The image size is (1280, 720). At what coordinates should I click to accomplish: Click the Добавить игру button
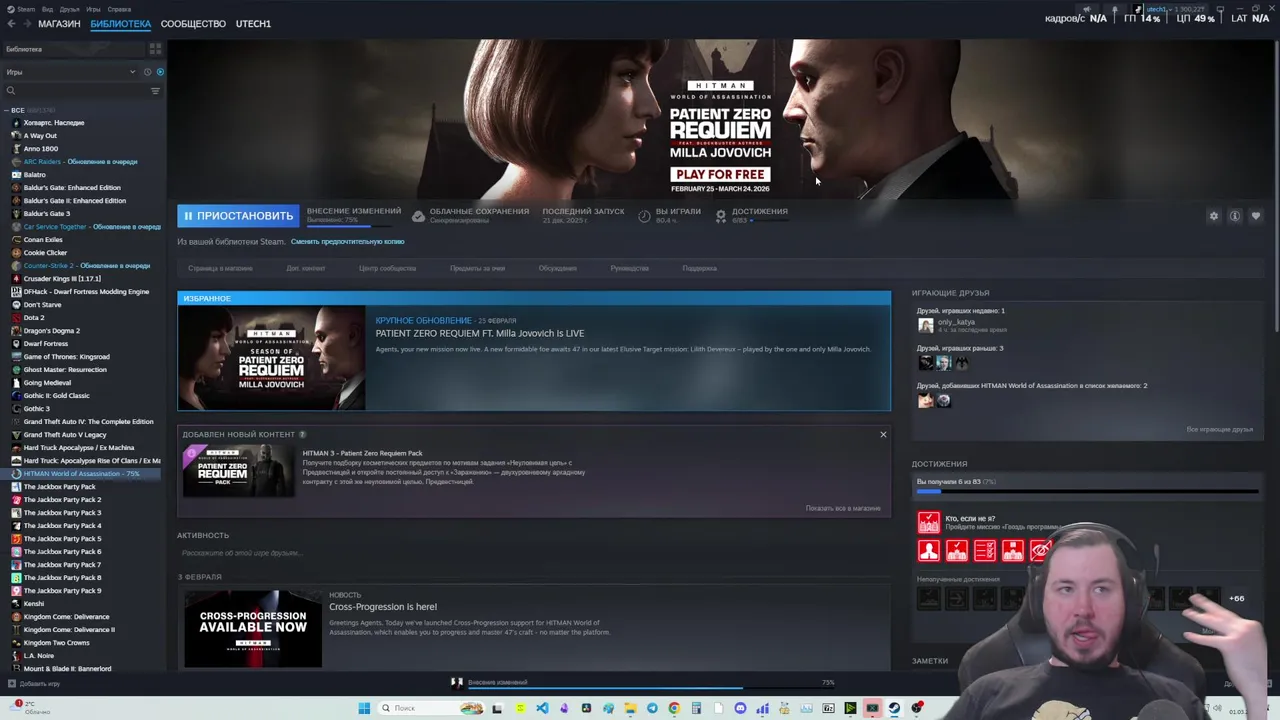(33, 684)
